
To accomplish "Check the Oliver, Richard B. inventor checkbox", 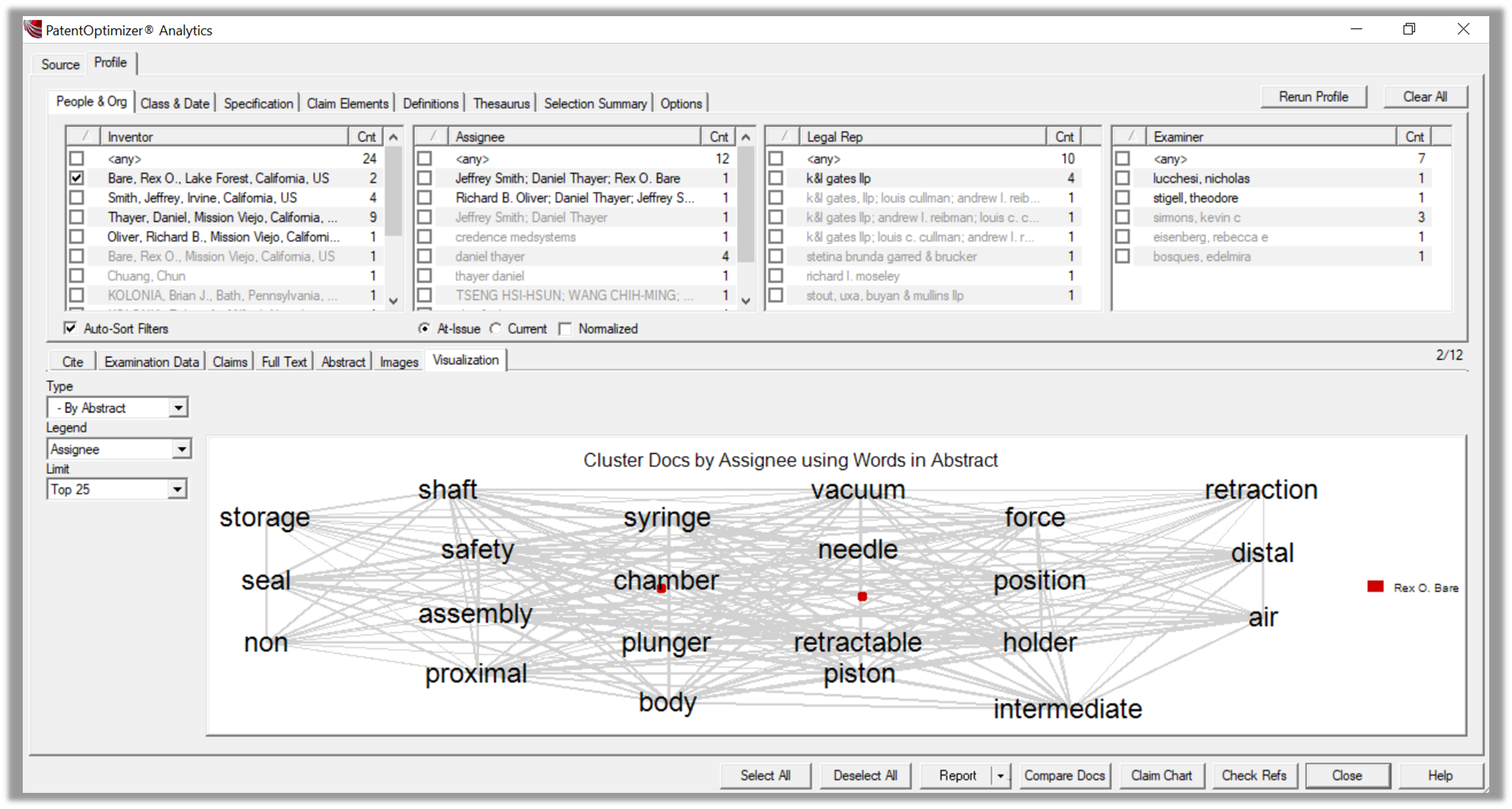I will coord(77,237).
